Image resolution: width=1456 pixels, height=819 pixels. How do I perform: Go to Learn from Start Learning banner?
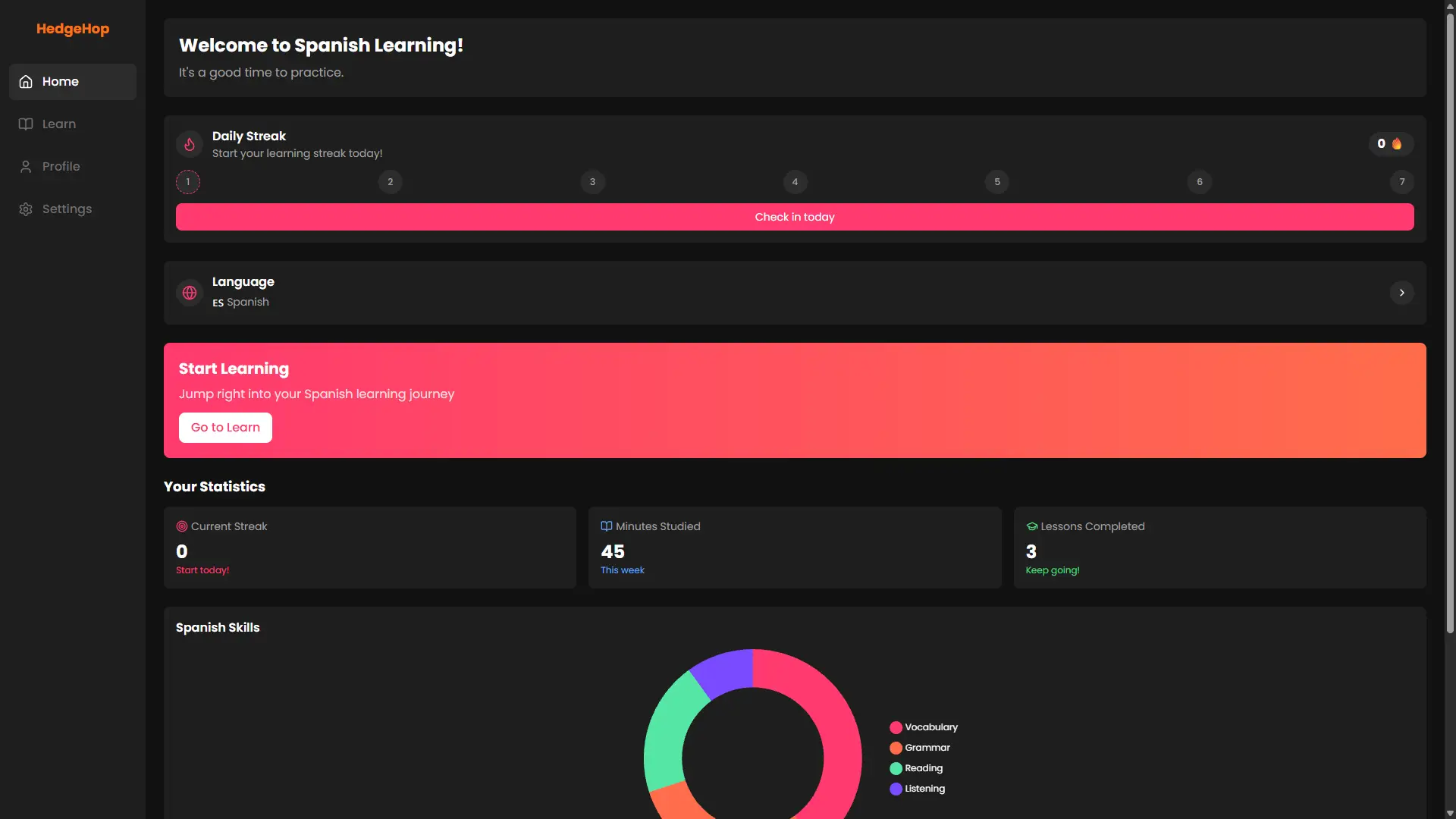click(x=225, y=428)
